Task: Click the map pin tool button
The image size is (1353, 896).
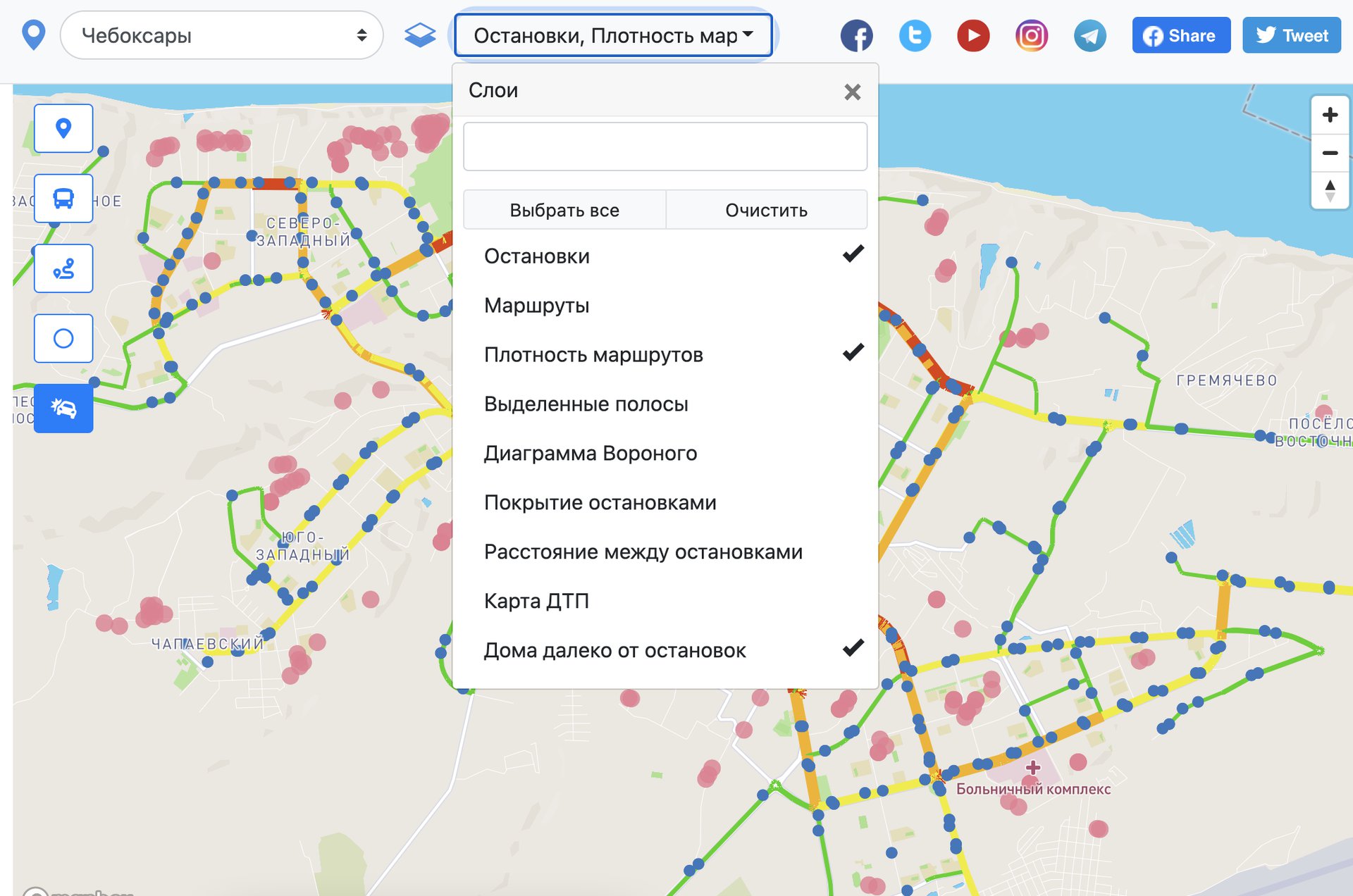Action: (x=63, y=128)
